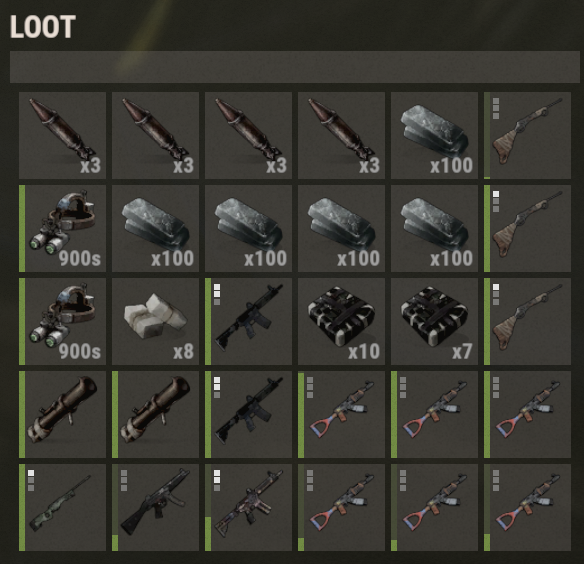The image size is (584, 564).
Task: Select the black LR-300 in fourth row
Action: click(248, 414)
